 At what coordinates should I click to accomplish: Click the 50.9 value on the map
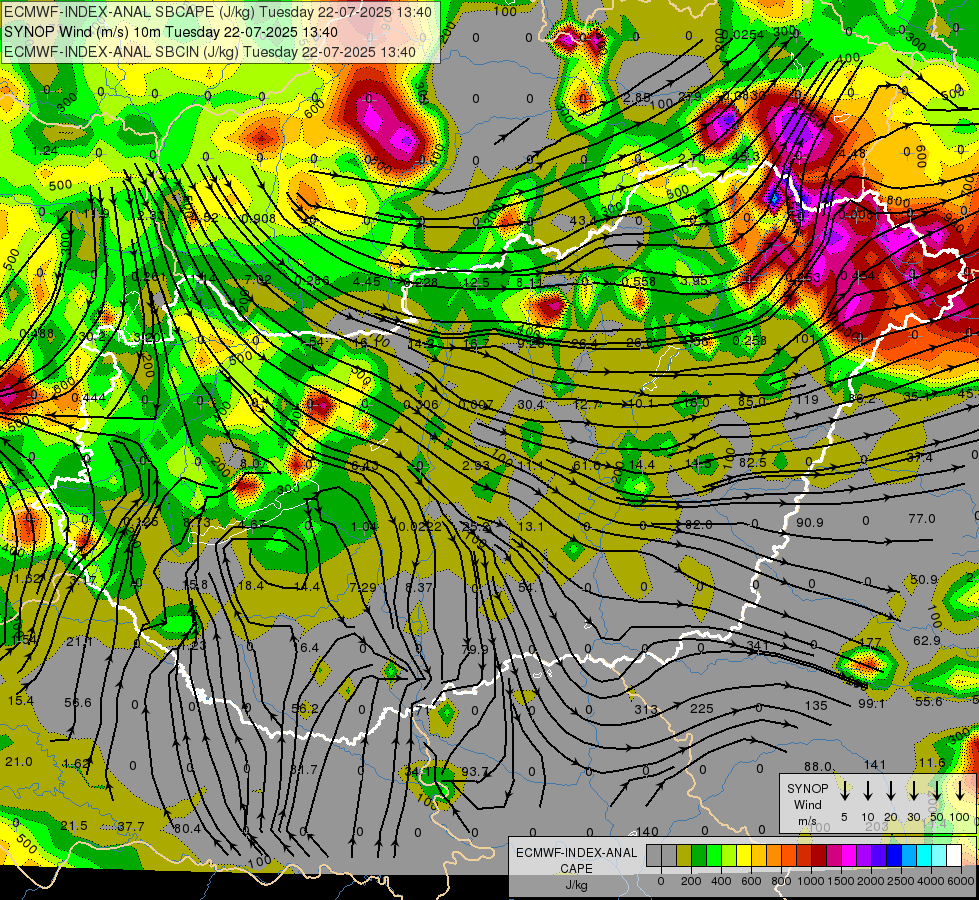(923, 580)
